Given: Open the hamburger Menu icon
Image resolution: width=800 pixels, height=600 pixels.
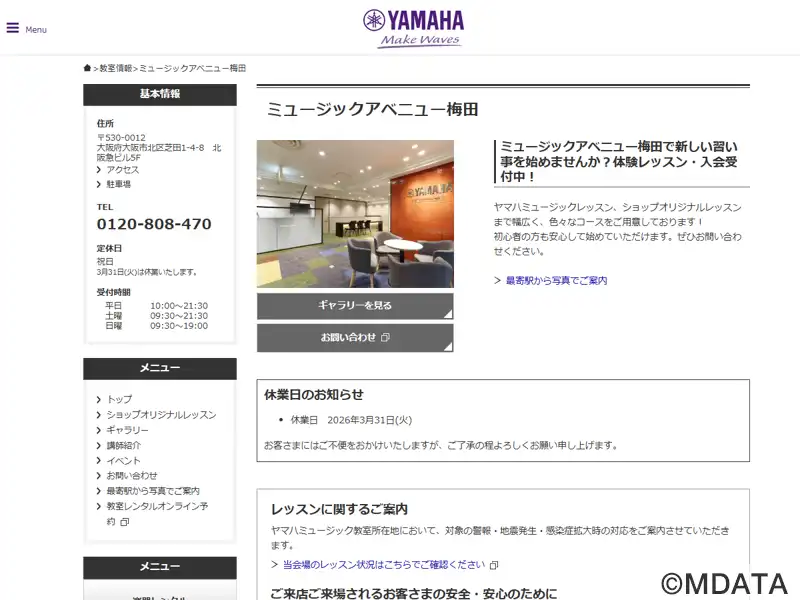Looking at the screenshot, I should click(13, 28).
